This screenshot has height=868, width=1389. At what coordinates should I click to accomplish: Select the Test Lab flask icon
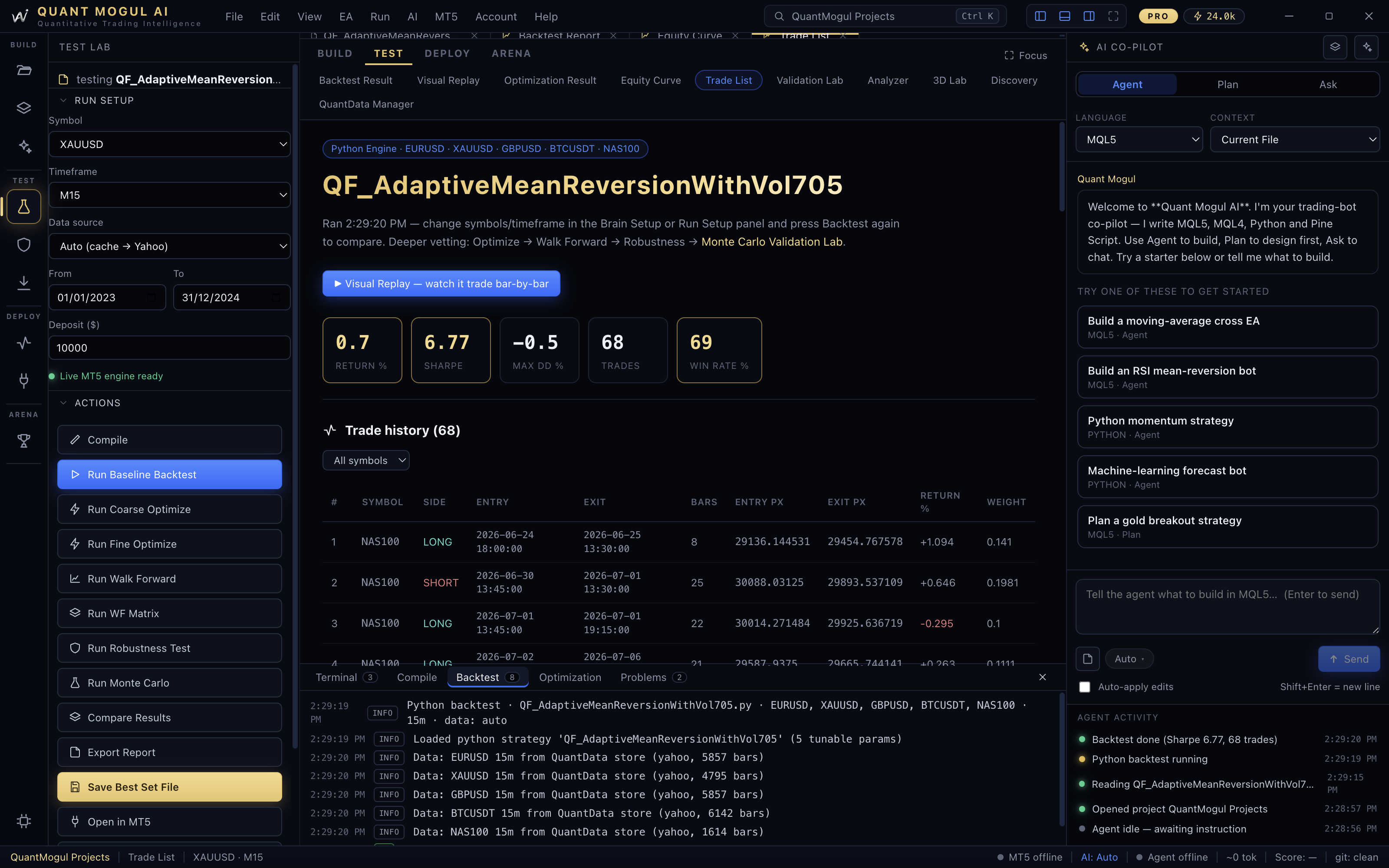pos(23,207)
